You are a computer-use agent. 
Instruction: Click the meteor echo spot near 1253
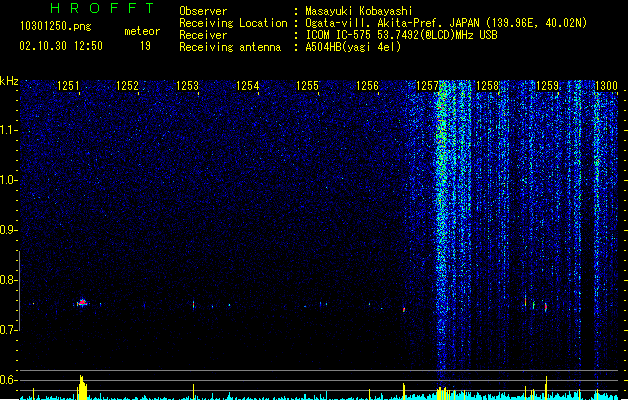pyautogui.click(x=193, y=305)
